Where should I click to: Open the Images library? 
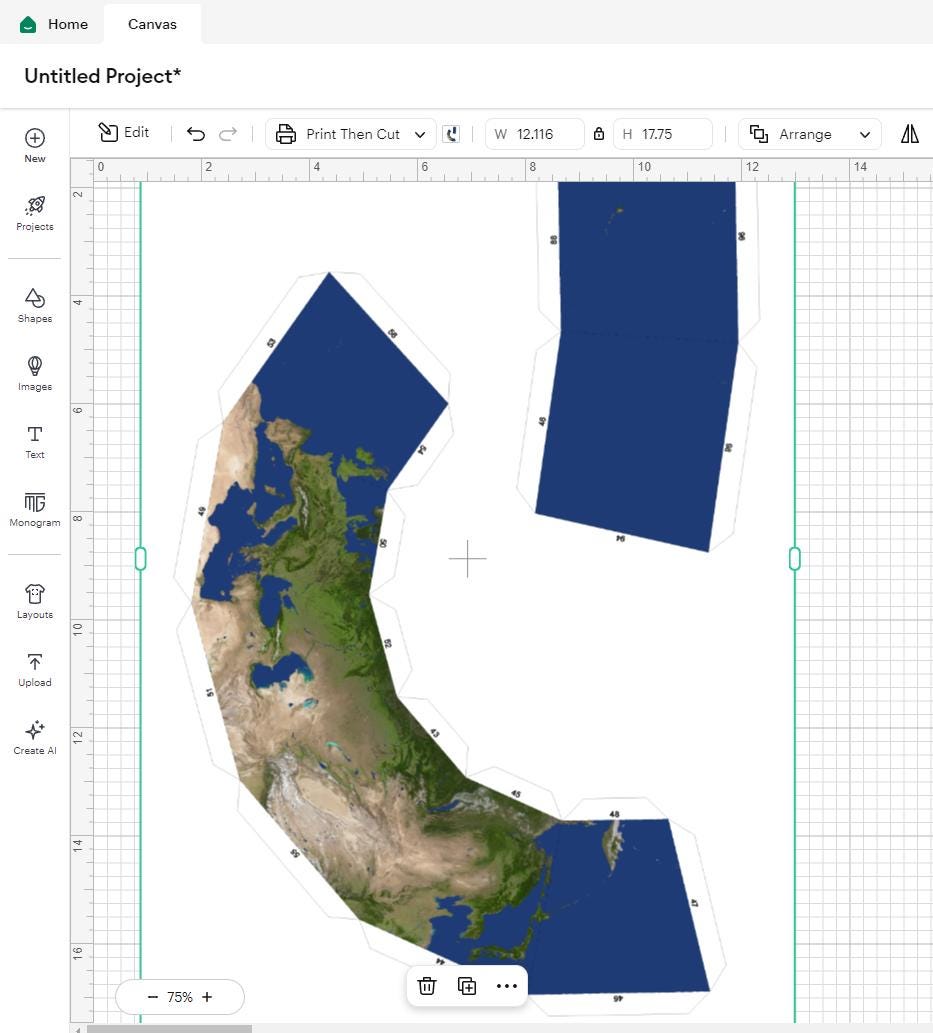click(x=35, y=374)
